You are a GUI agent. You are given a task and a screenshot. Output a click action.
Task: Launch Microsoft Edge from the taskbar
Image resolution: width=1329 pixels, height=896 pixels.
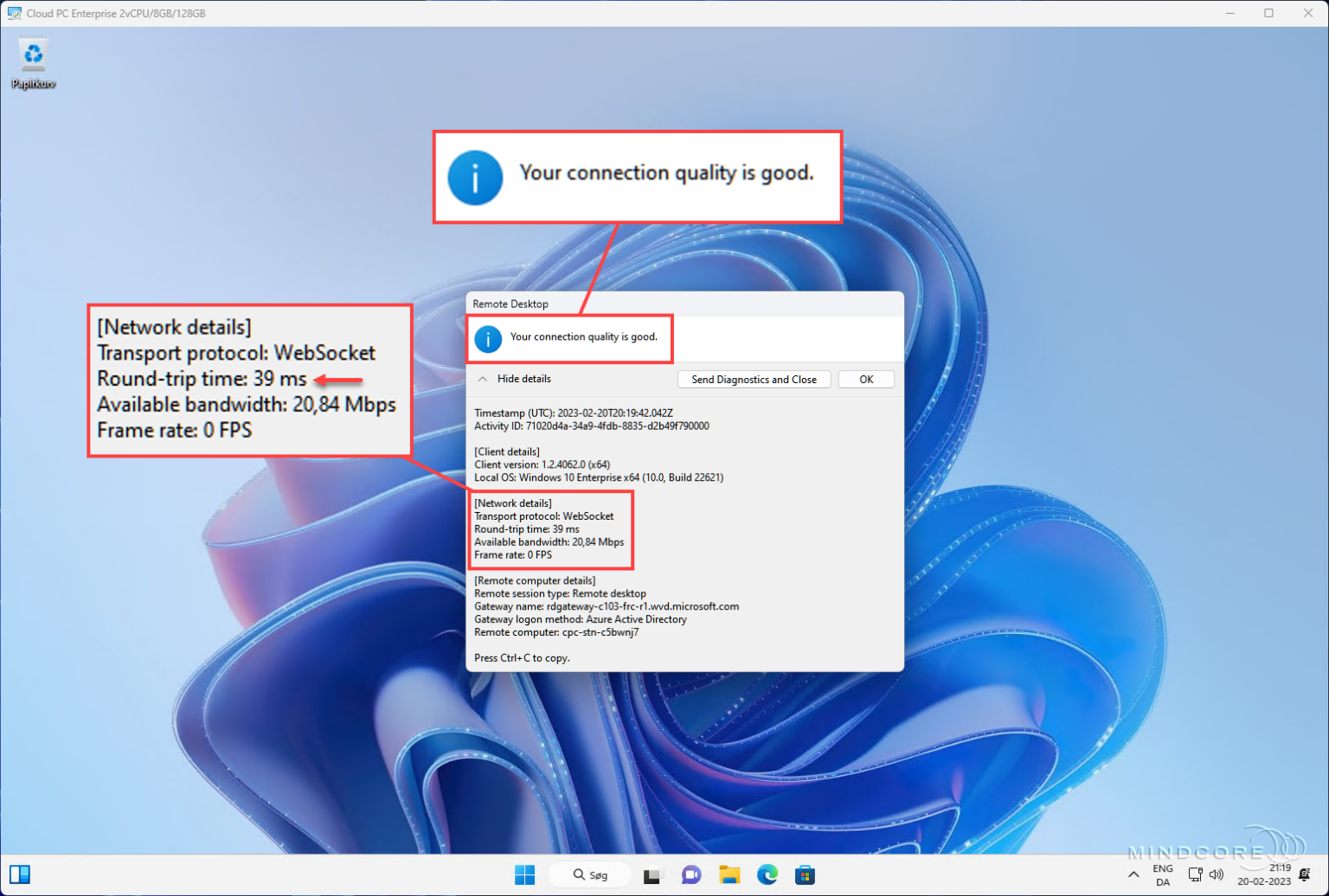click(767, 874)
